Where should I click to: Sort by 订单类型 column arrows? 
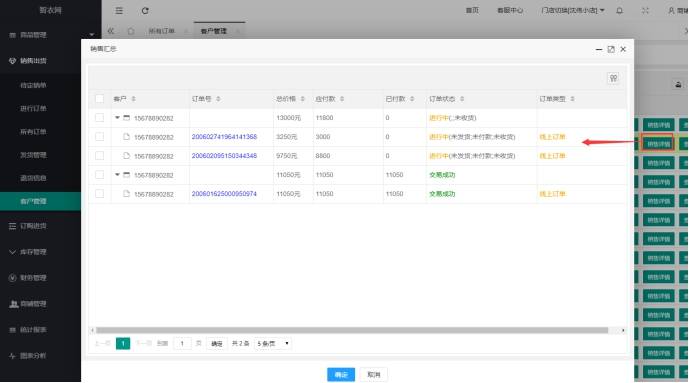click(x=572, y=99)
